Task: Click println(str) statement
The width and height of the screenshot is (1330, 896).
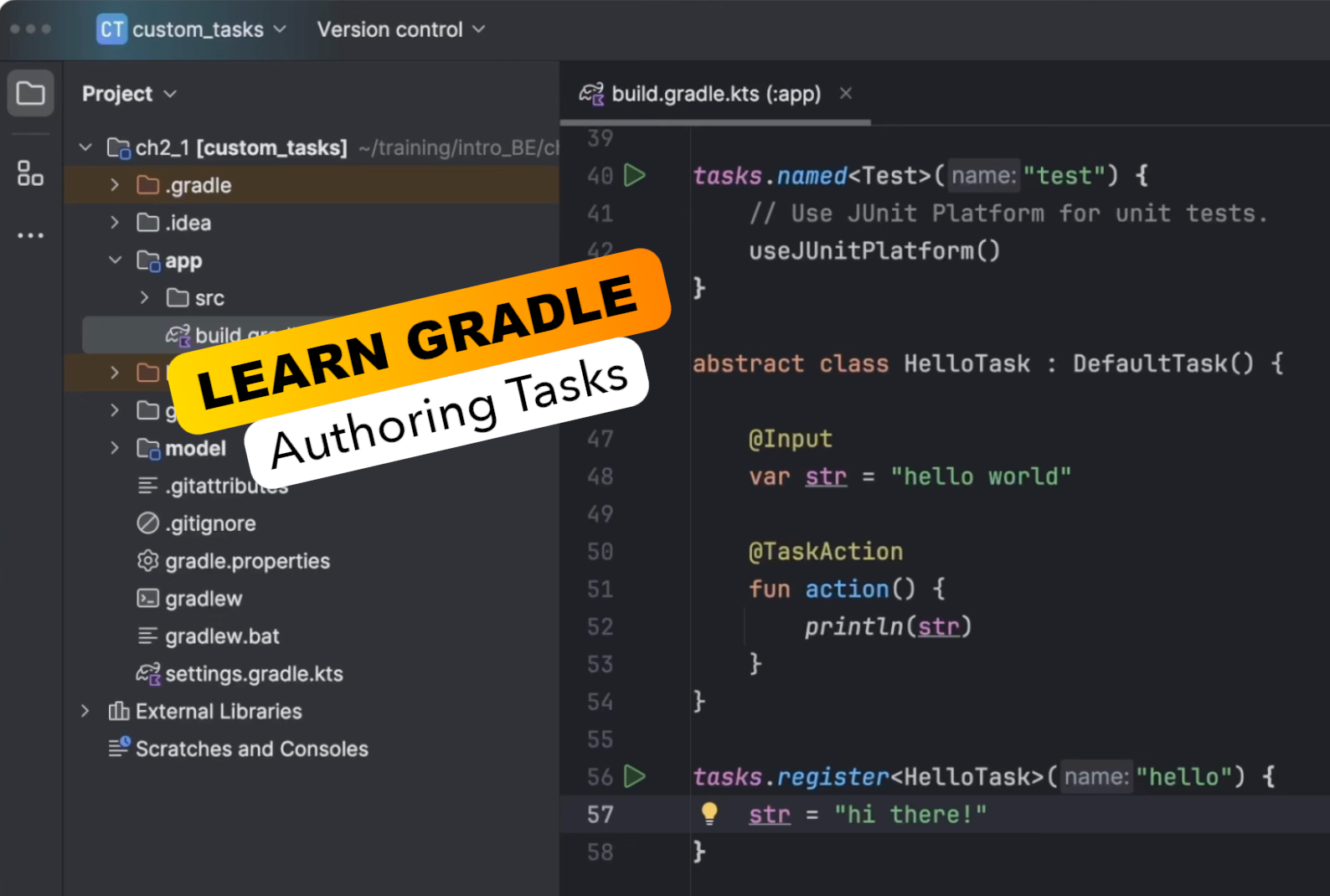Action: point(888,627)
